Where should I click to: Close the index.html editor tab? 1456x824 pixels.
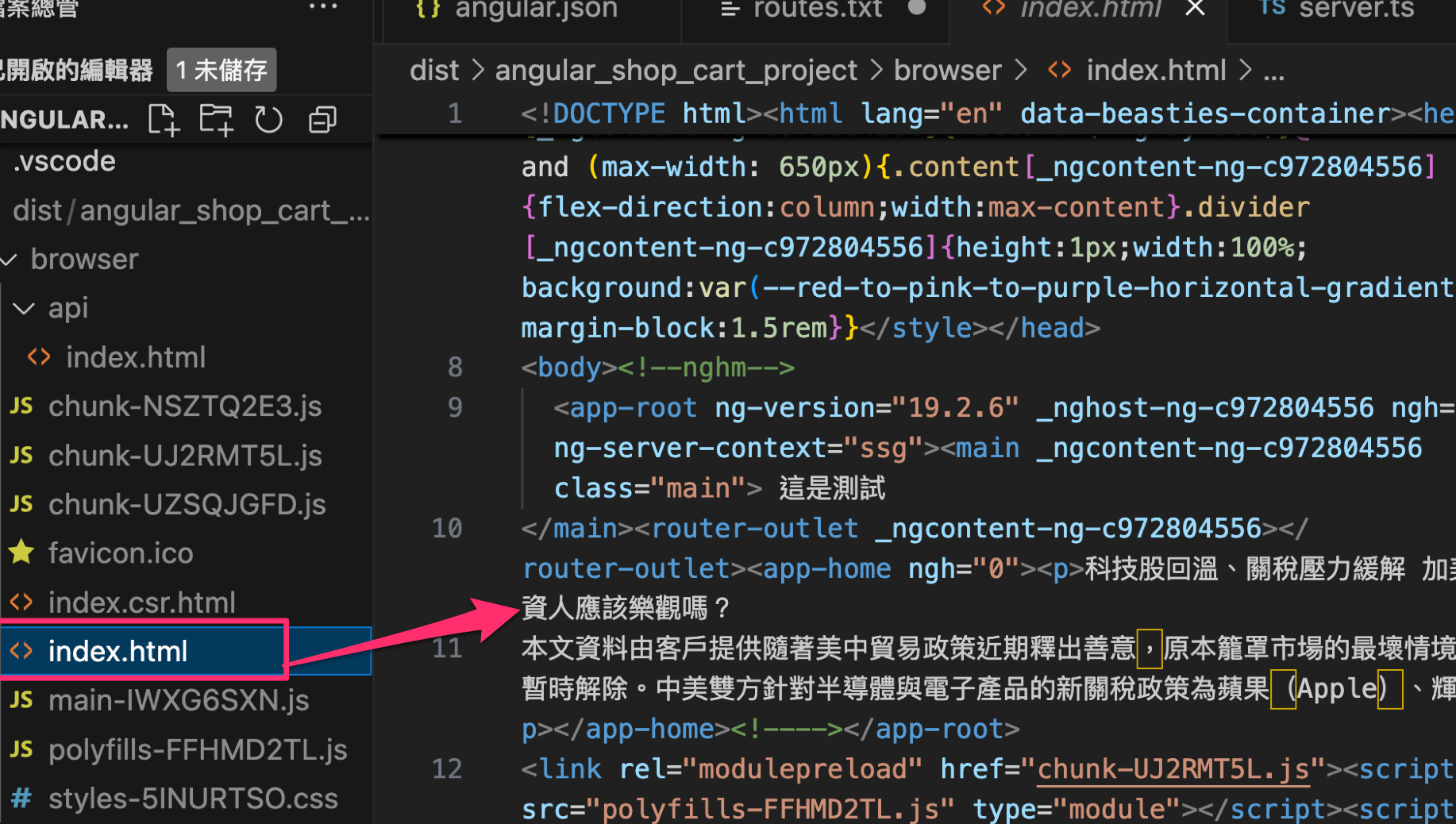coord(1195,9)
